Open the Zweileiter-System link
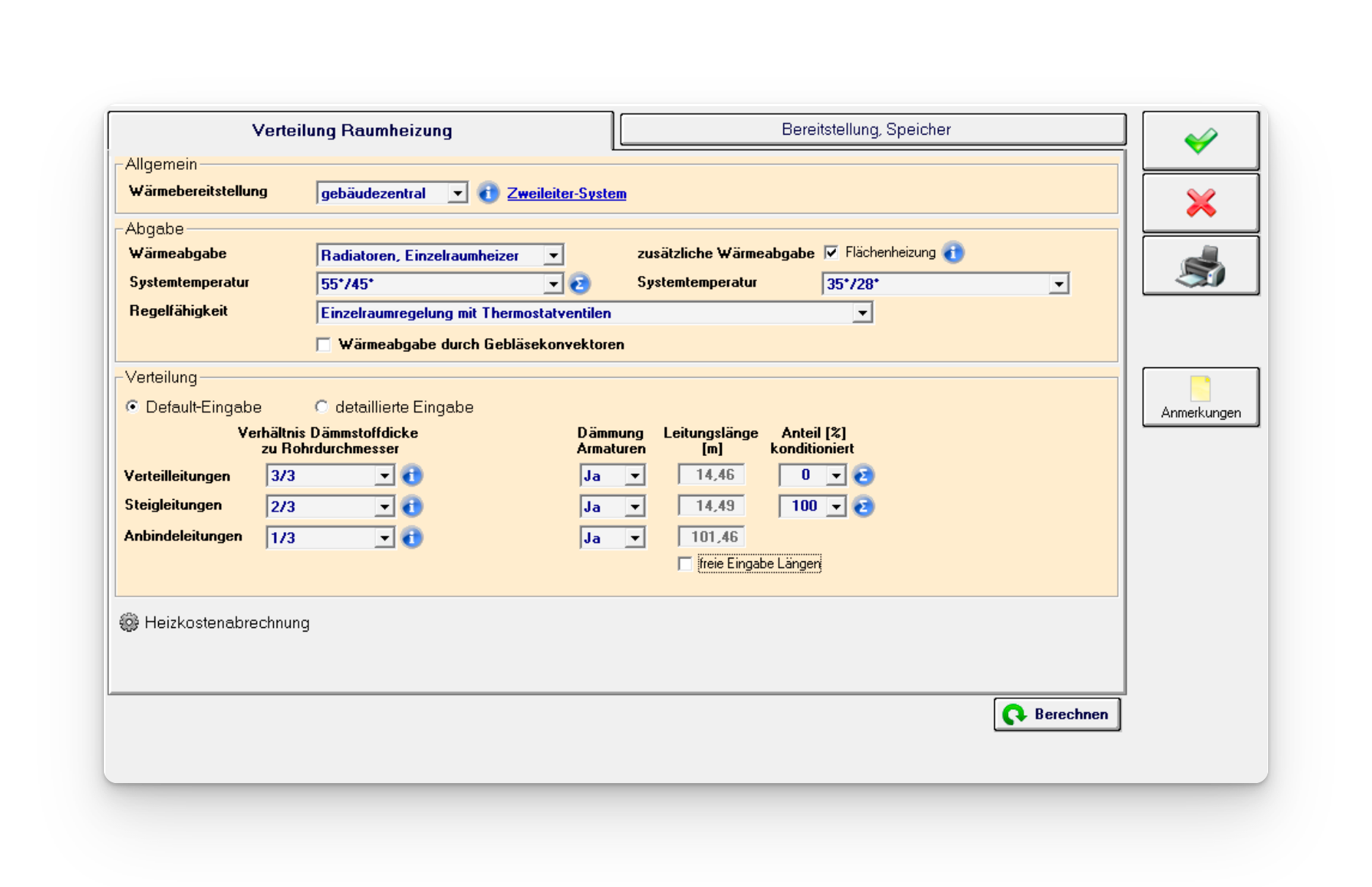 point(566,193)
